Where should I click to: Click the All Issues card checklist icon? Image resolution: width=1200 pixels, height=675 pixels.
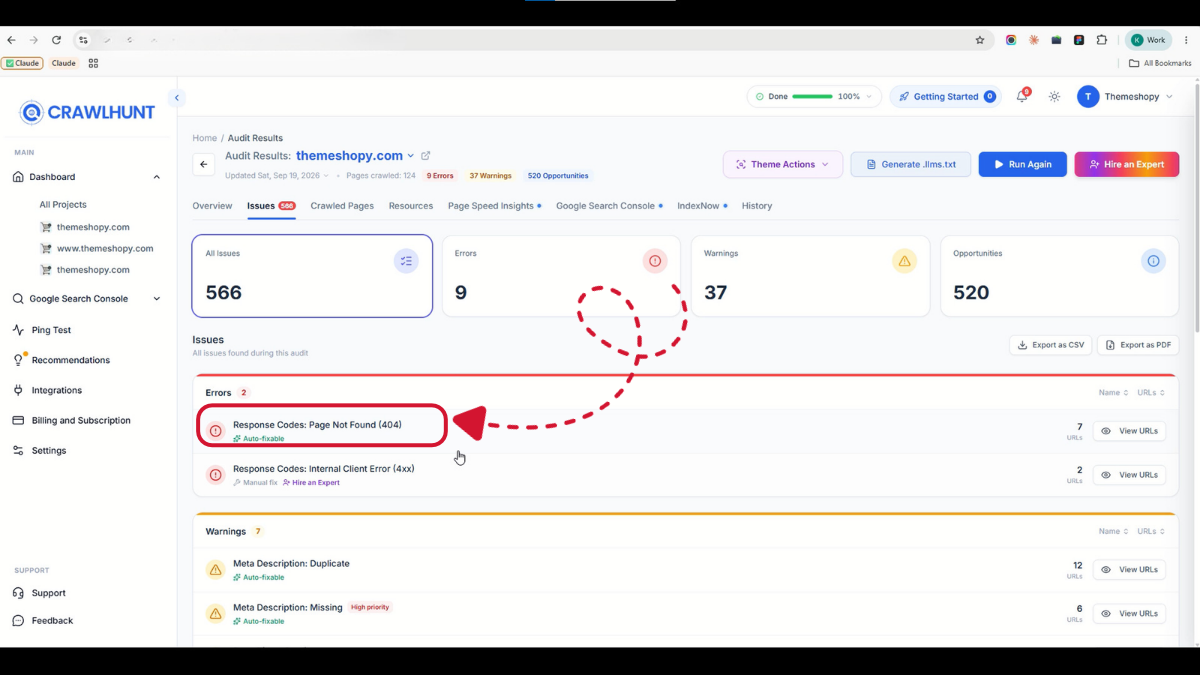(406, 261)
